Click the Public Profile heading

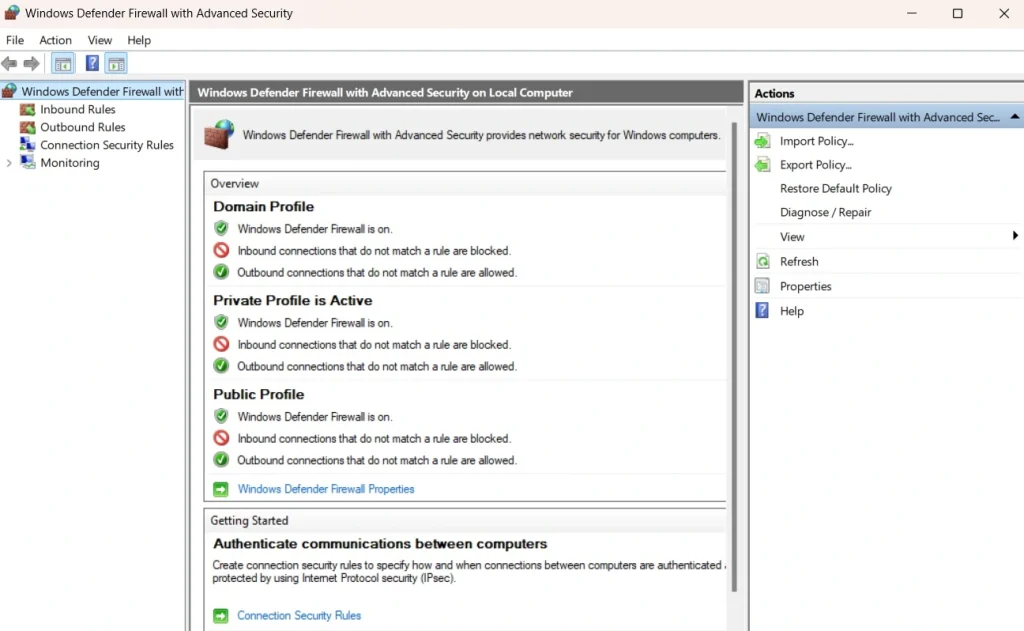click(x=259, y=395)
